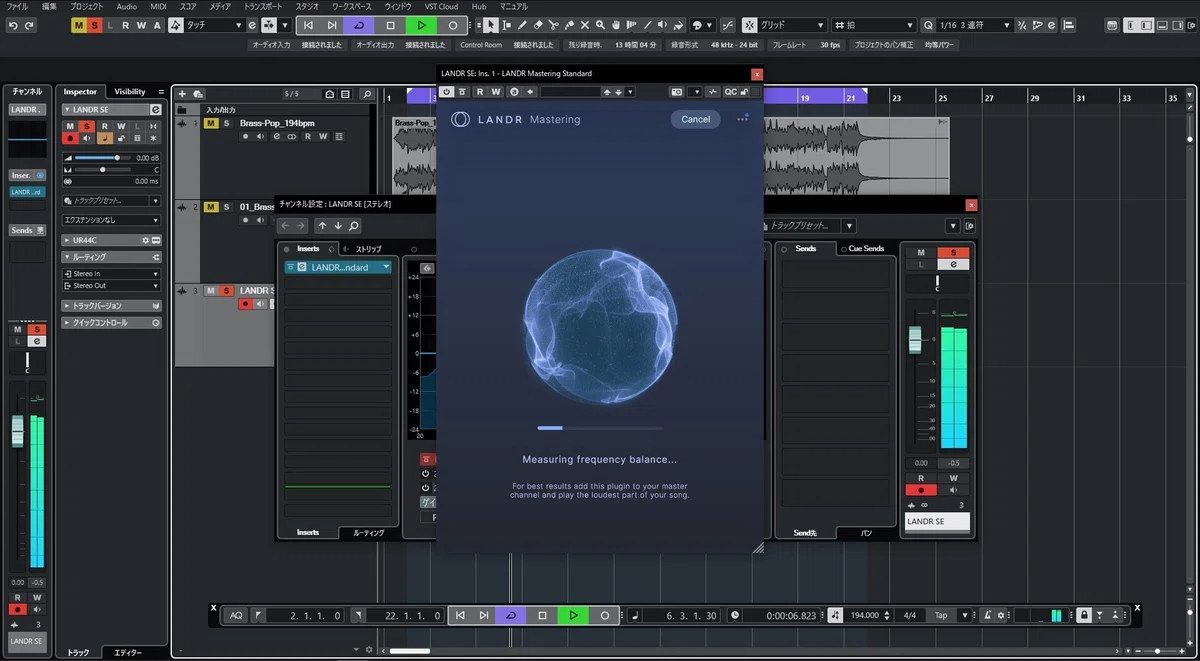Select the Range Selection tool
Image resolution: width=1200 pixels, height=661 pixels.
(x=507, y=25)
